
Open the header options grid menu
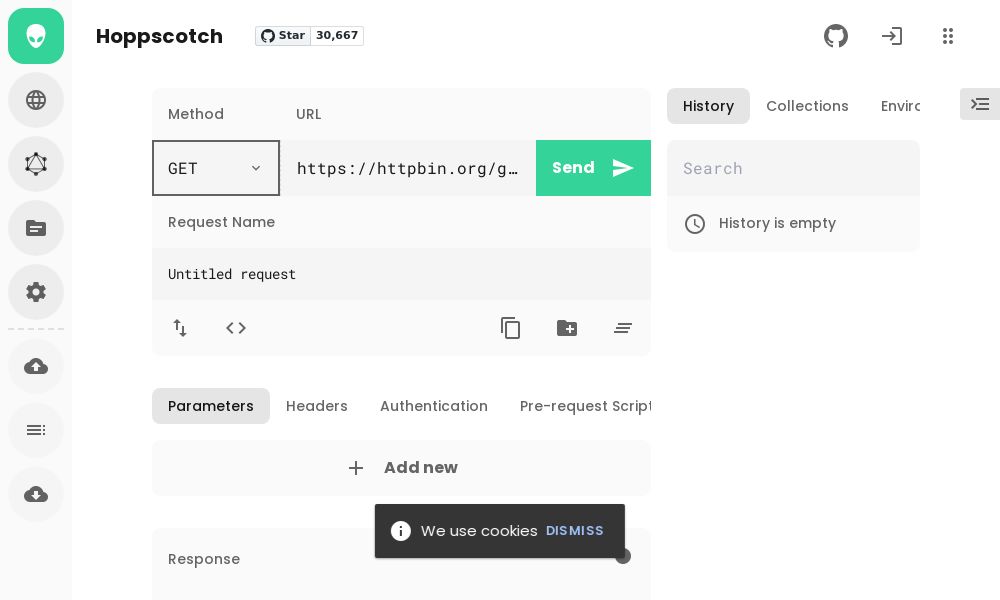coord(948,36)
